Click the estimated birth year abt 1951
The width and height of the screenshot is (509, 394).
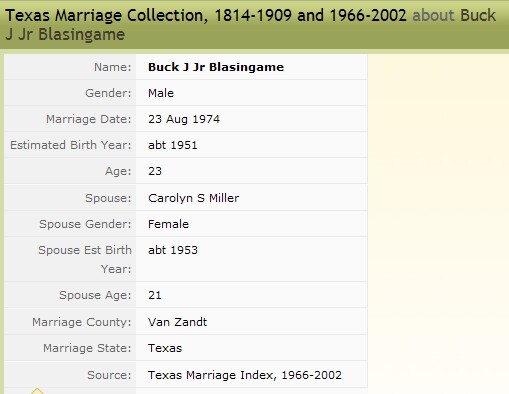pos(173,145)
